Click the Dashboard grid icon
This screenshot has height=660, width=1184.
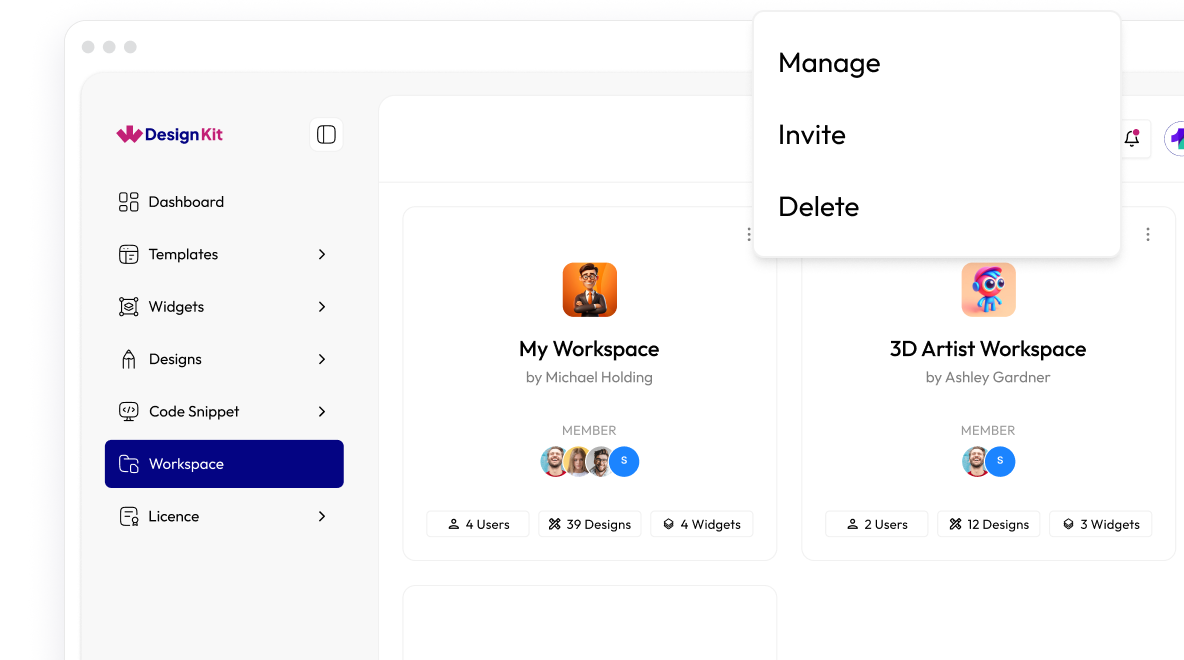pos(128,202)
